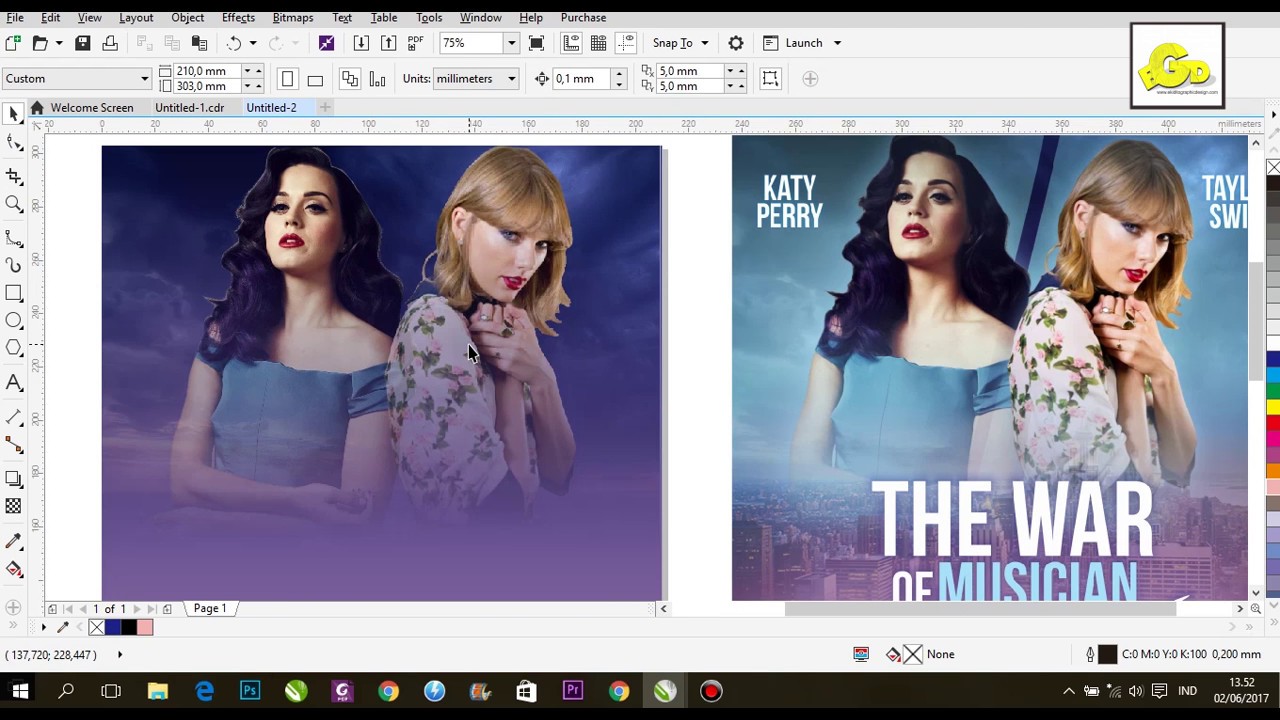
Task: Toggle apply layout to current page
Action: pos(377,79)
